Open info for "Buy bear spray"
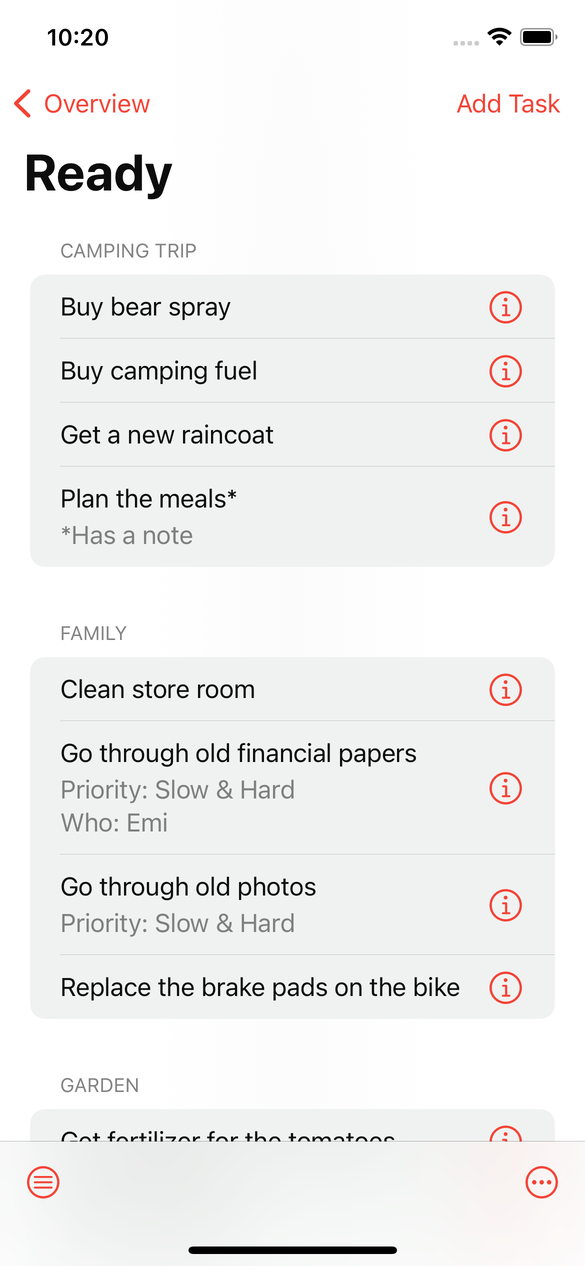585x1266 pixels. coord(506,307)
